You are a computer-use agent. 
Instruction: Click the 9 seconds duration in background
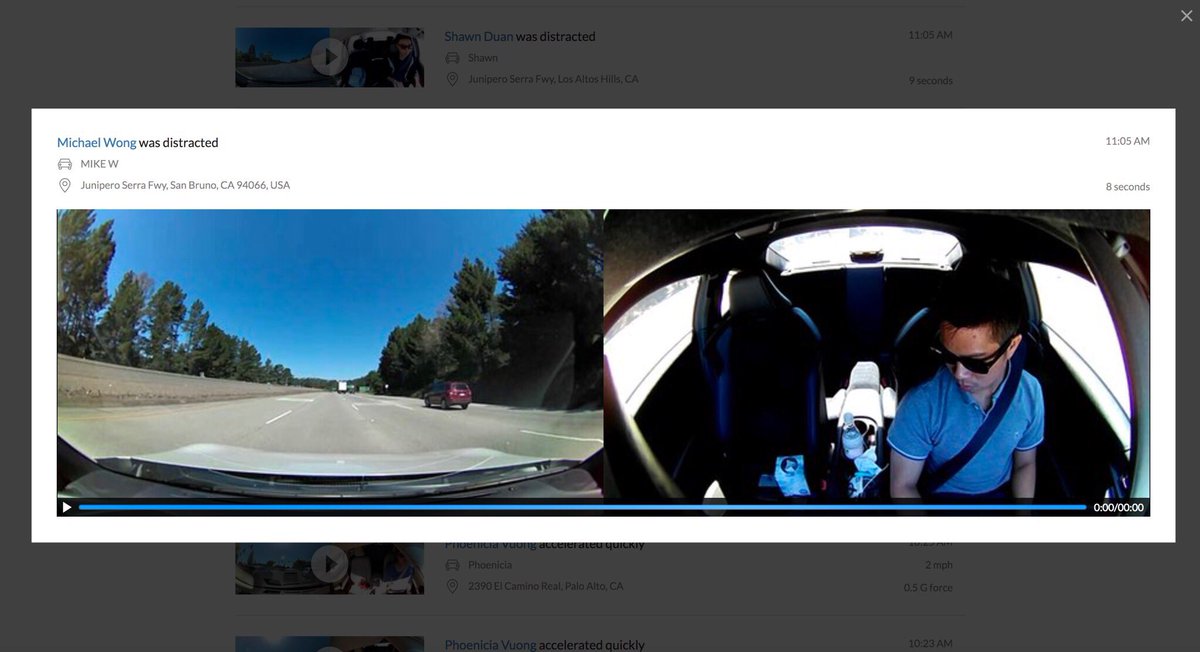coord(931,81)
